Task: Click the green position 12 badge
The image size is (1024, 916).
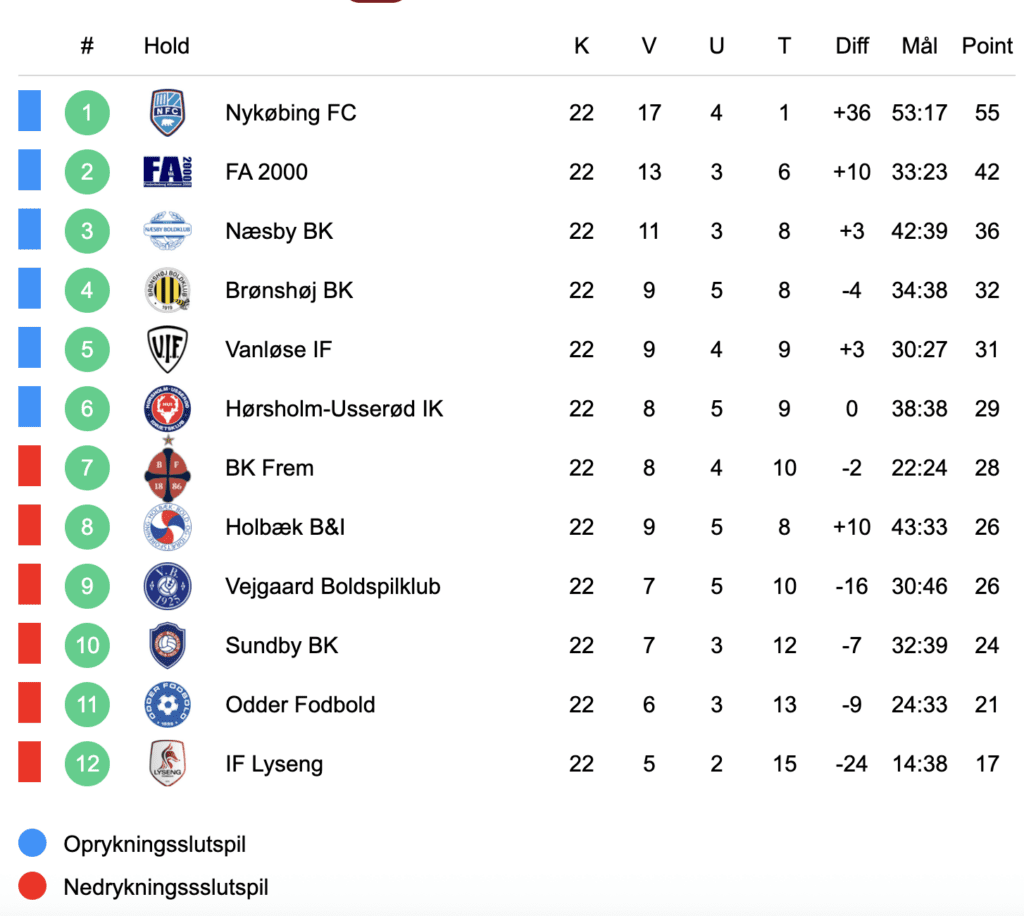Action: [x=87, y=764]
